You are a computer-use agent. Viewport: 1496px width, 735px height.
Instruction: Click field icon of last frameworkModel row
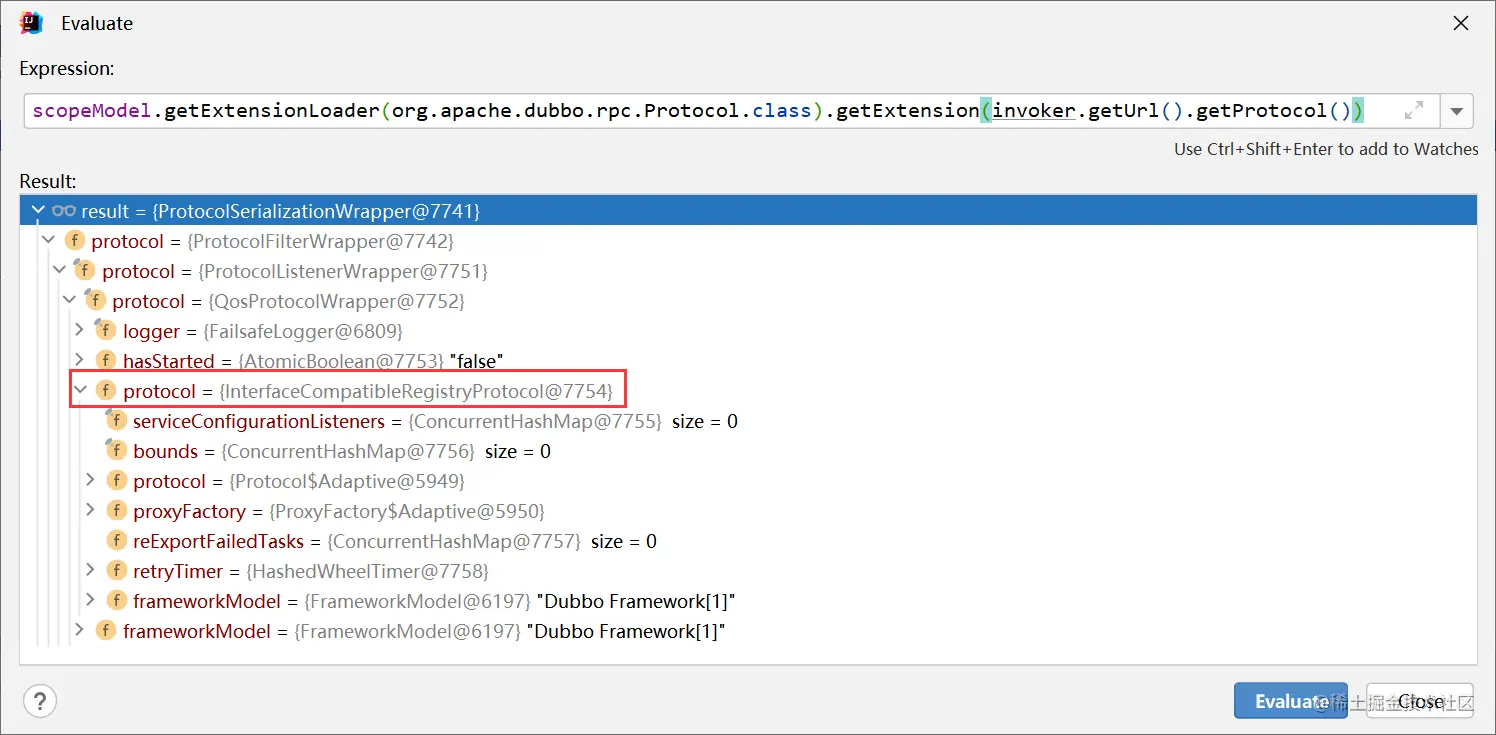(x=106, y=631)
